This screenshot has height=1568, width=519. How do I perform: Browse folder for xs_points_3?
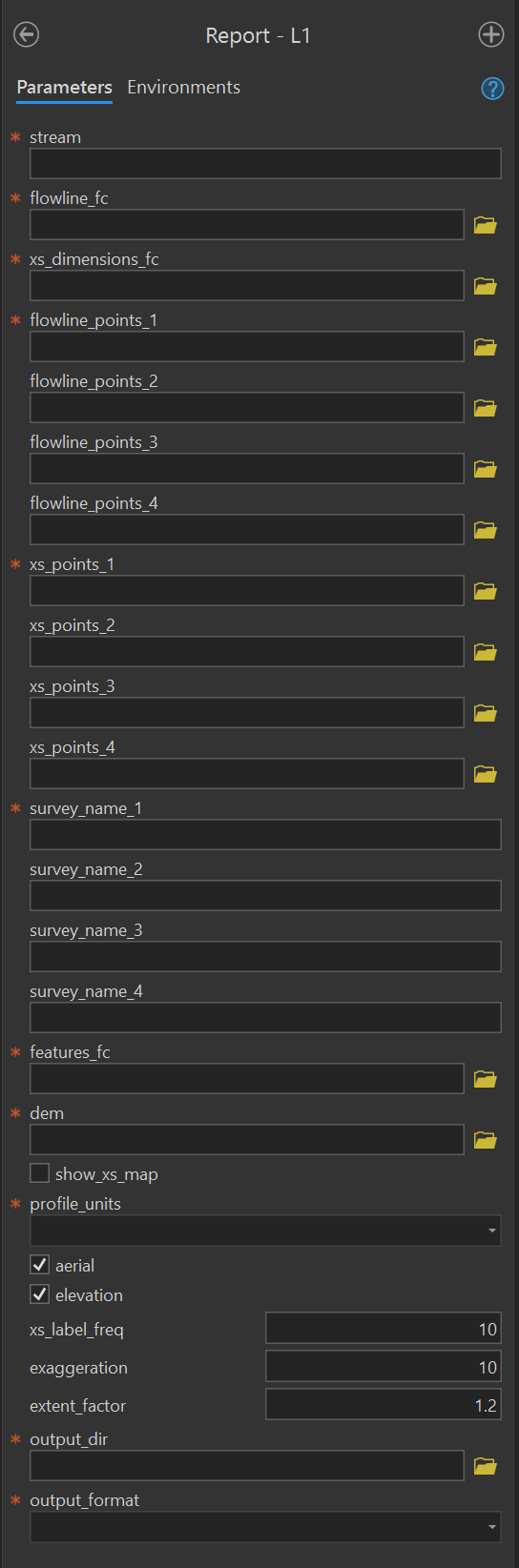(486, 713)
